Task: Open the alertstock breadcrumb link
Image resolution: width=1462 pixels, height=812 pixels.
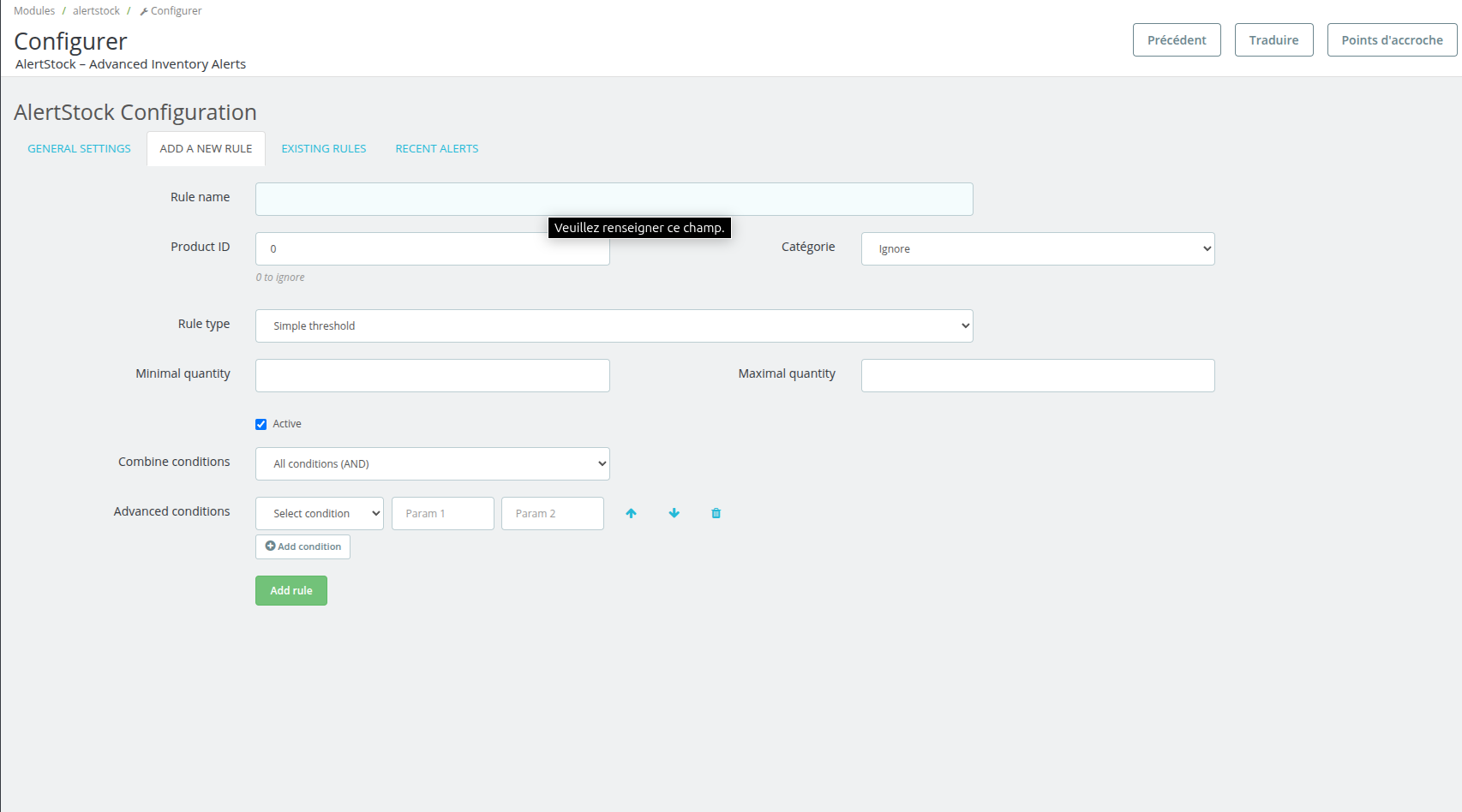Action: 96,11
